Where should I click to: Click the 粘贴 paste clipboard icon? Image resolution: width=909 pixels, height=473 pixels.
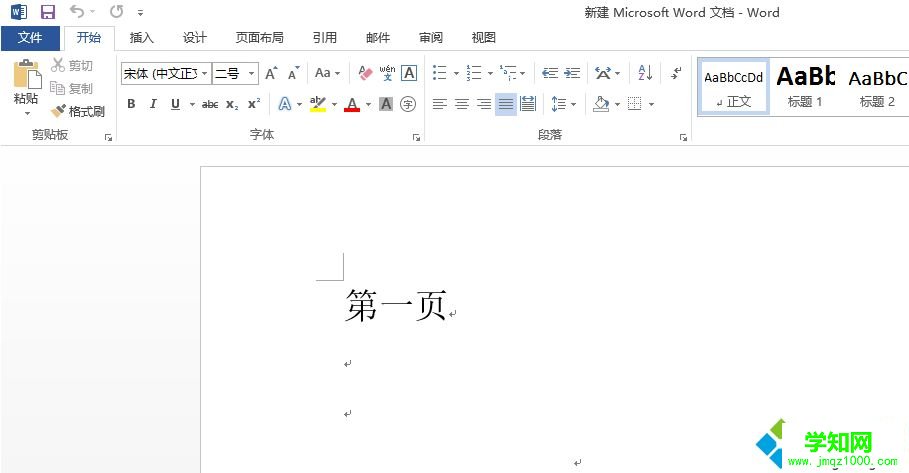click(x=27, y=74)
